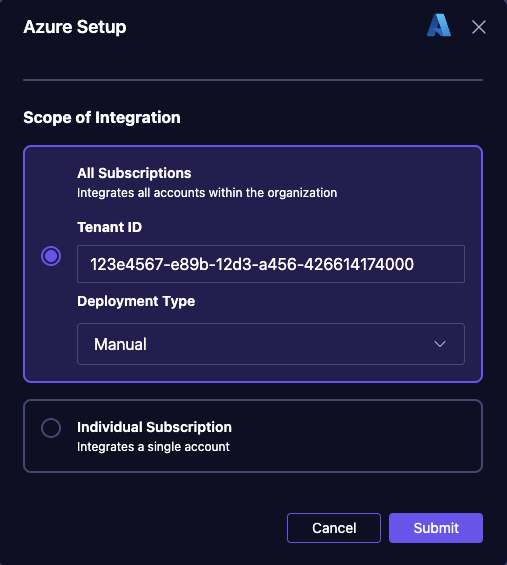Click "Integrates all accounts within the organization" text

coord(207,193)
